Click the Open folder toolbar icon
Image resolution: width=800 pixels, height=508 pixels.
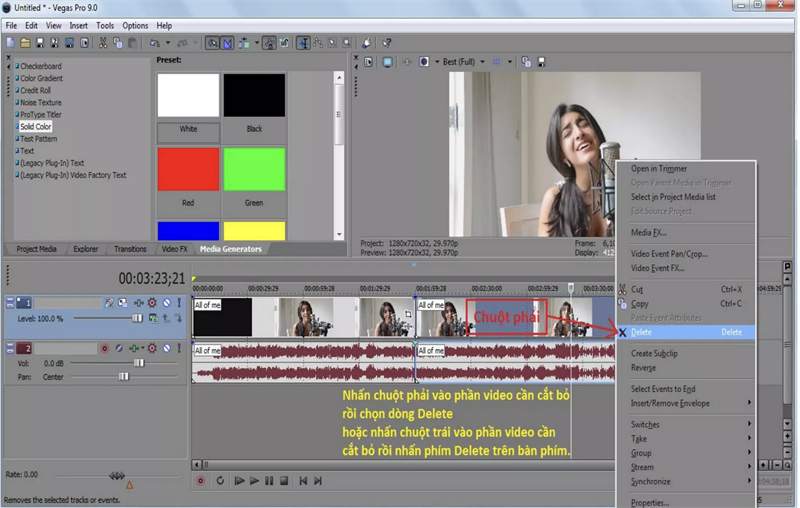[x=25, y=43]
